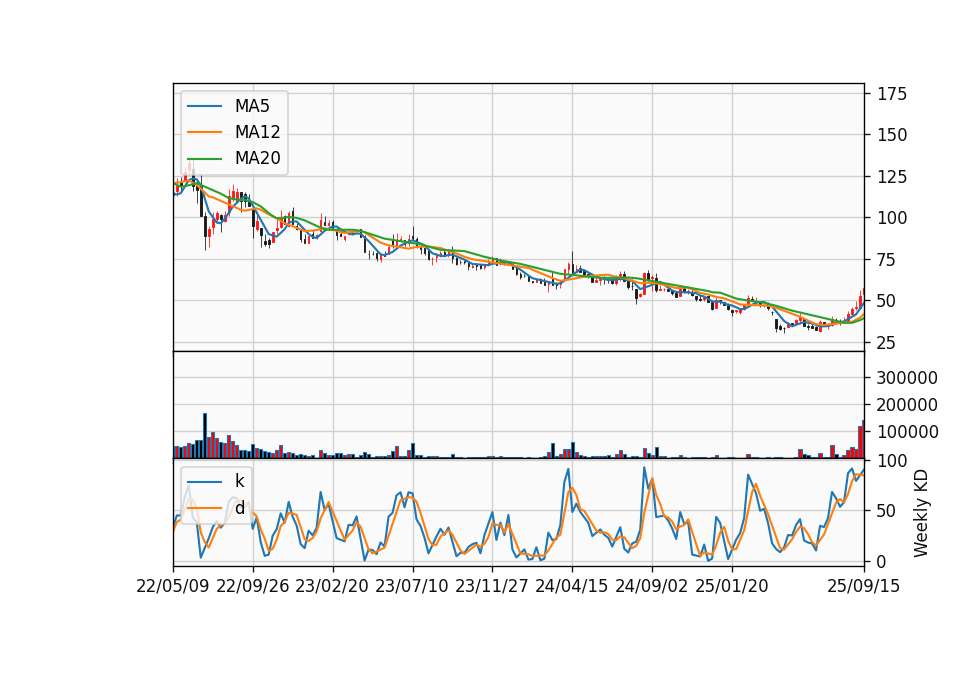Click the 75 price axis label
Viewport: 960px width, 690px height.
(x=887, y=260)
